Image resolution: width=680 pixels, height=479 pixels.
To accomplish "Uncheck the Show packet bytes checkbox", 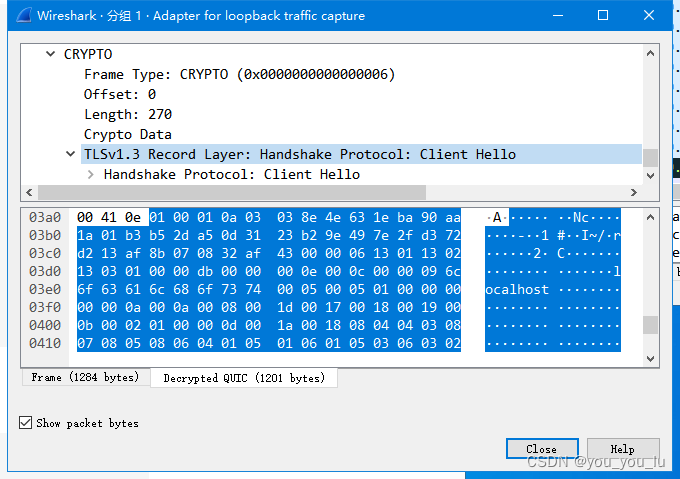I will click(25, 422).
